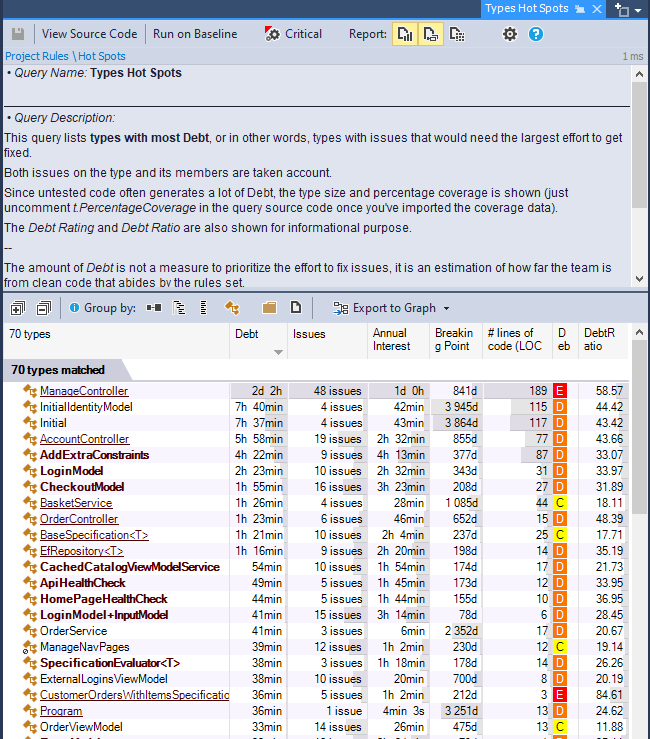Click the Save query disk icon
Viewport: 650px width, 739px height.
click(x=18, y=34)
